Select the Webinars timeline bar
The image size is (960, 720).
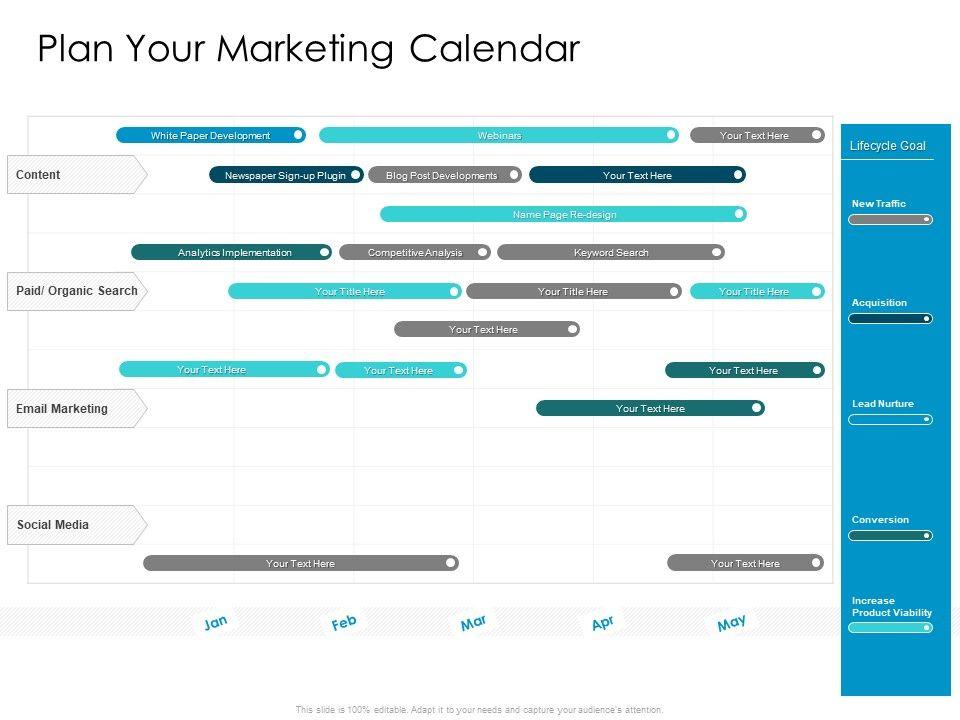(x=498, y=135)
